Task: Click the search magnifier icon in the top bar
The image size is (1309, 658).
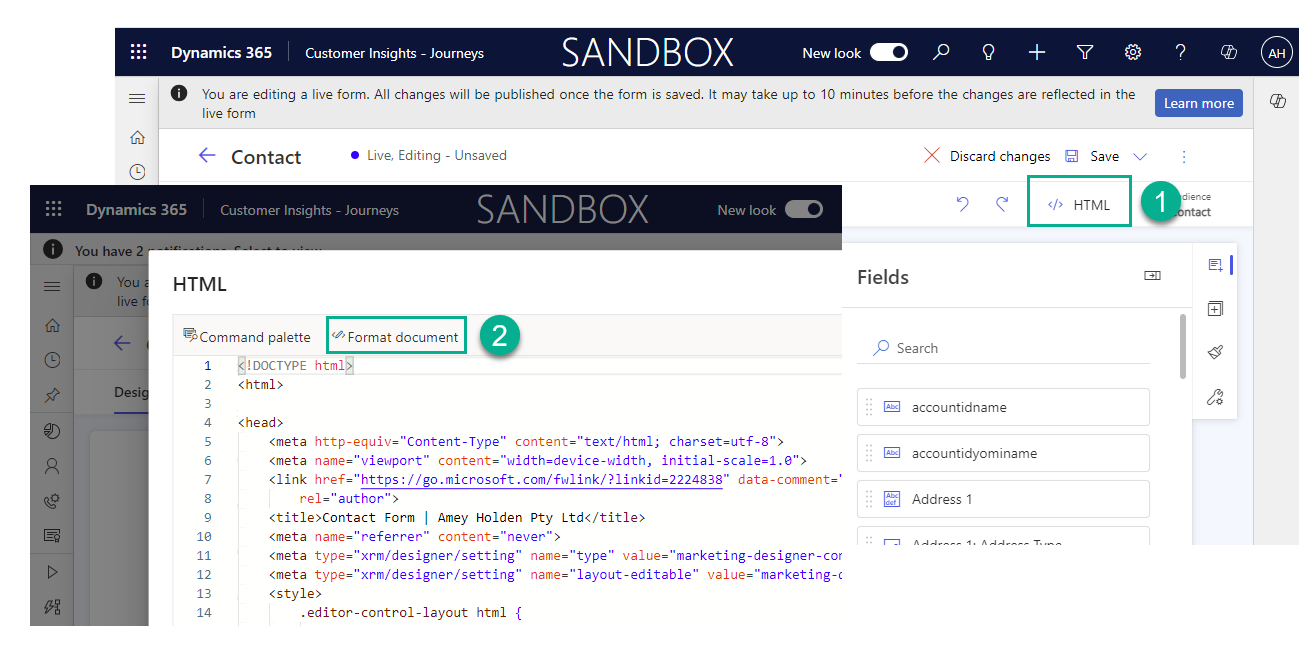Action: (x=940, y=51)
